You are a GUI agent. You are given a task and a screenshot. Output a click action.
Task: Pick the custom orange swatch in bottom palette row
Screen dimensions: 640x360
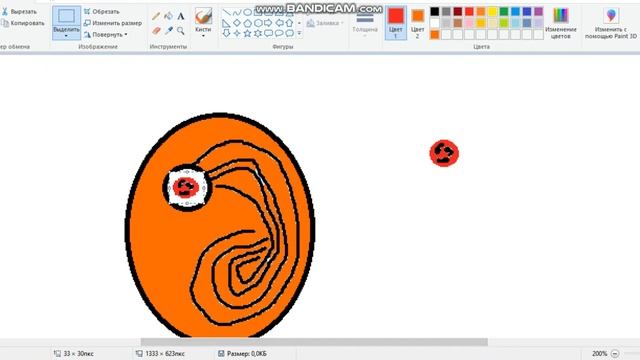pyautogui.click(x=435, y=35)
